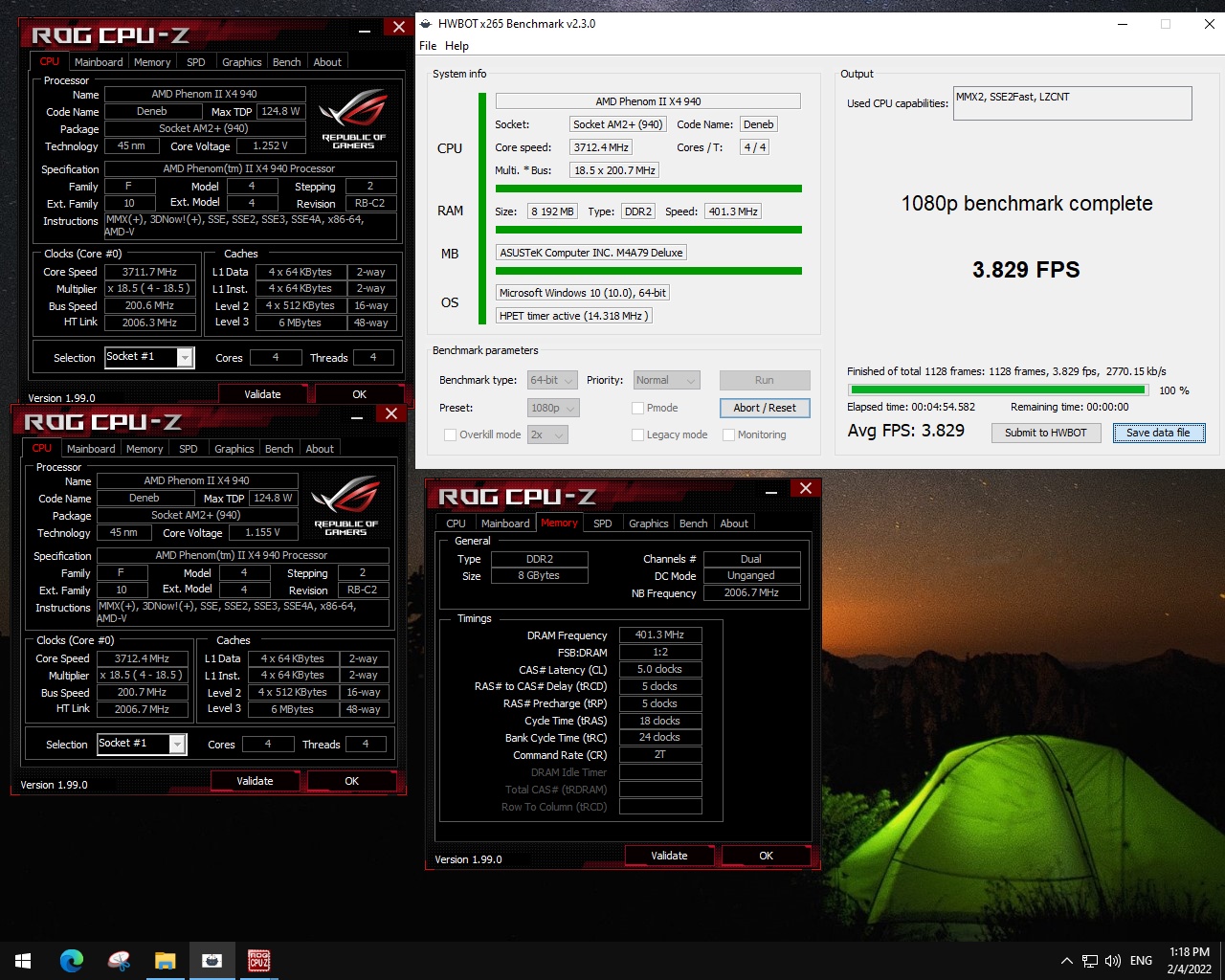Click the 100 % benchmark progress bar

point(998,390)
